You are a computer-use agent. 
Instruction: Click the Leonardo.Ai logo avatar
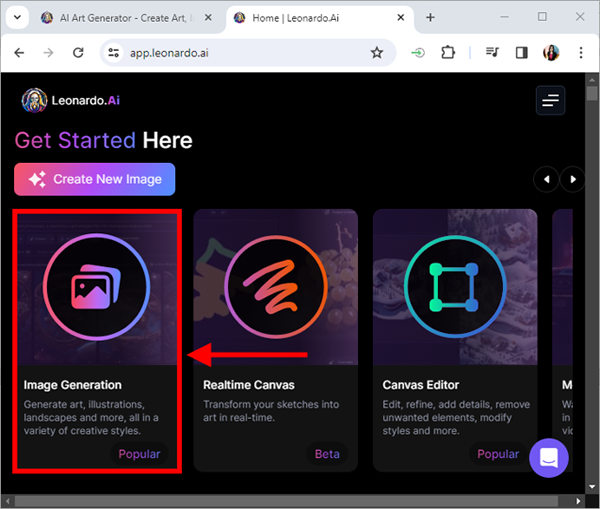click(x=34, y=100)
